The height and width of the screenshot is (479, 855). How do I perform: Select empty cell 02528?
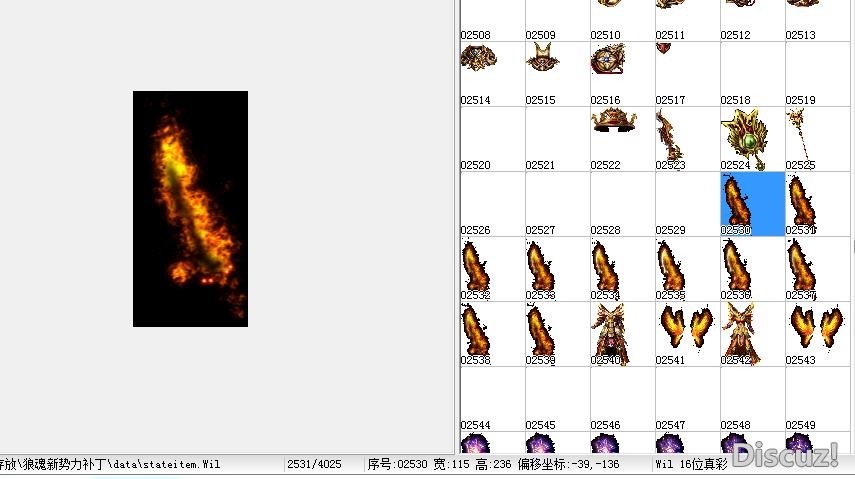coord(623,204)
